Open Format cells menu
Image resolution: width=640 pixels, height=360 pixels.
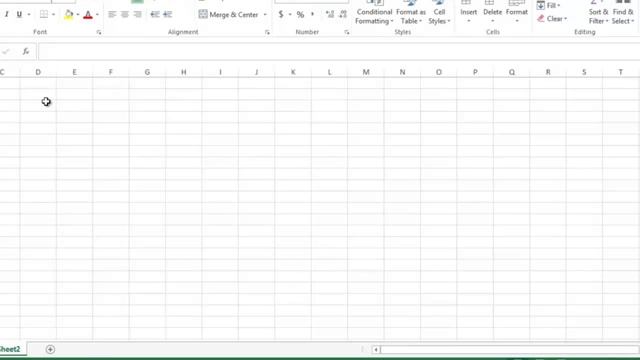tap(517, 13)
